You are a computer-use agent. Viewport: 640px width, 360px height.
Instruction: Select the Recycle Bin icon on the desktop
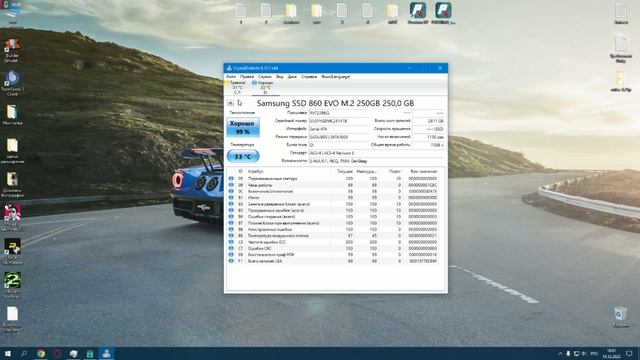(621, 317)
